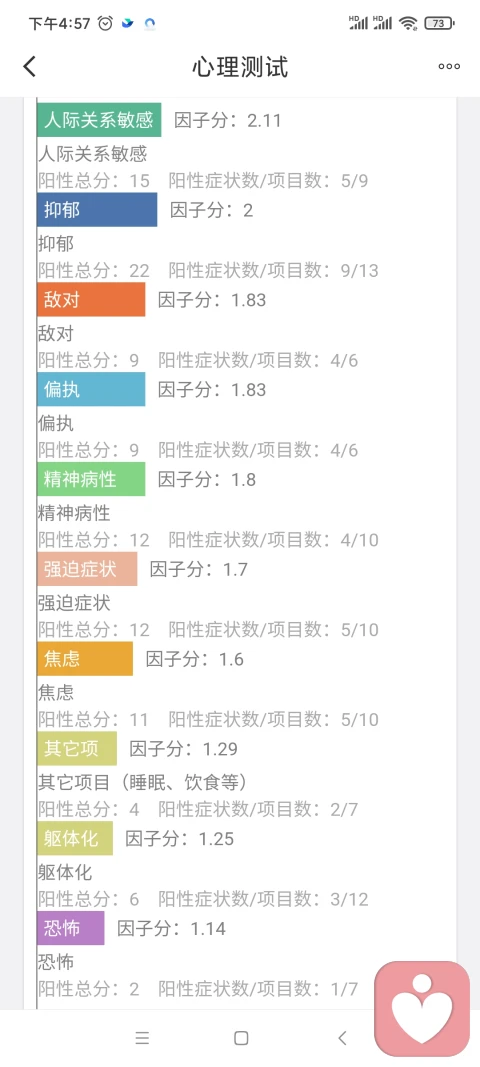This screenshot has width=480, height=1067.
Task: Tap the back arrow in header
Action: pyautogui.click(x=29, y=66)
